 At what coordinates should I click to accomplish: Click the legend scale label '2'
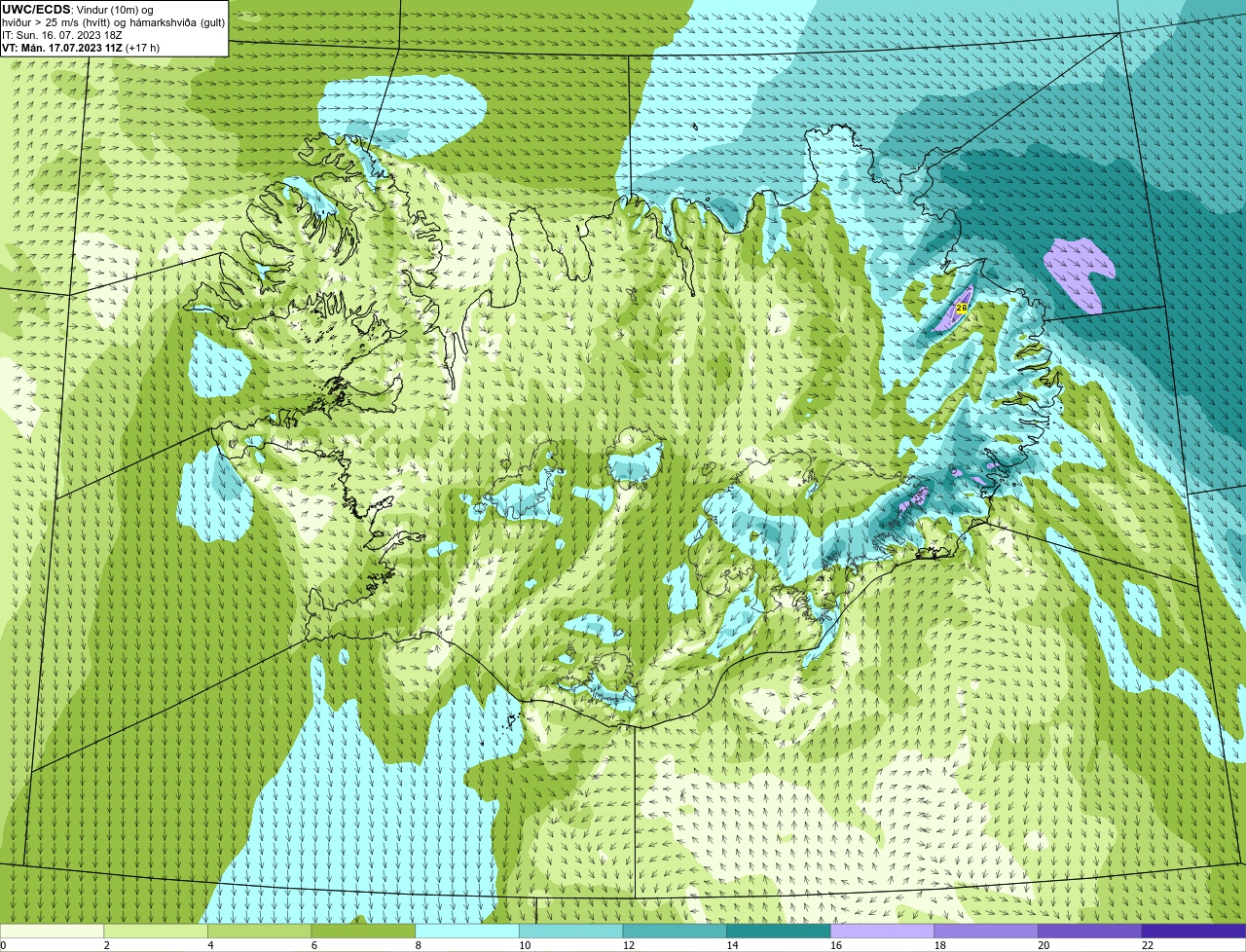(x=106, y=945)
